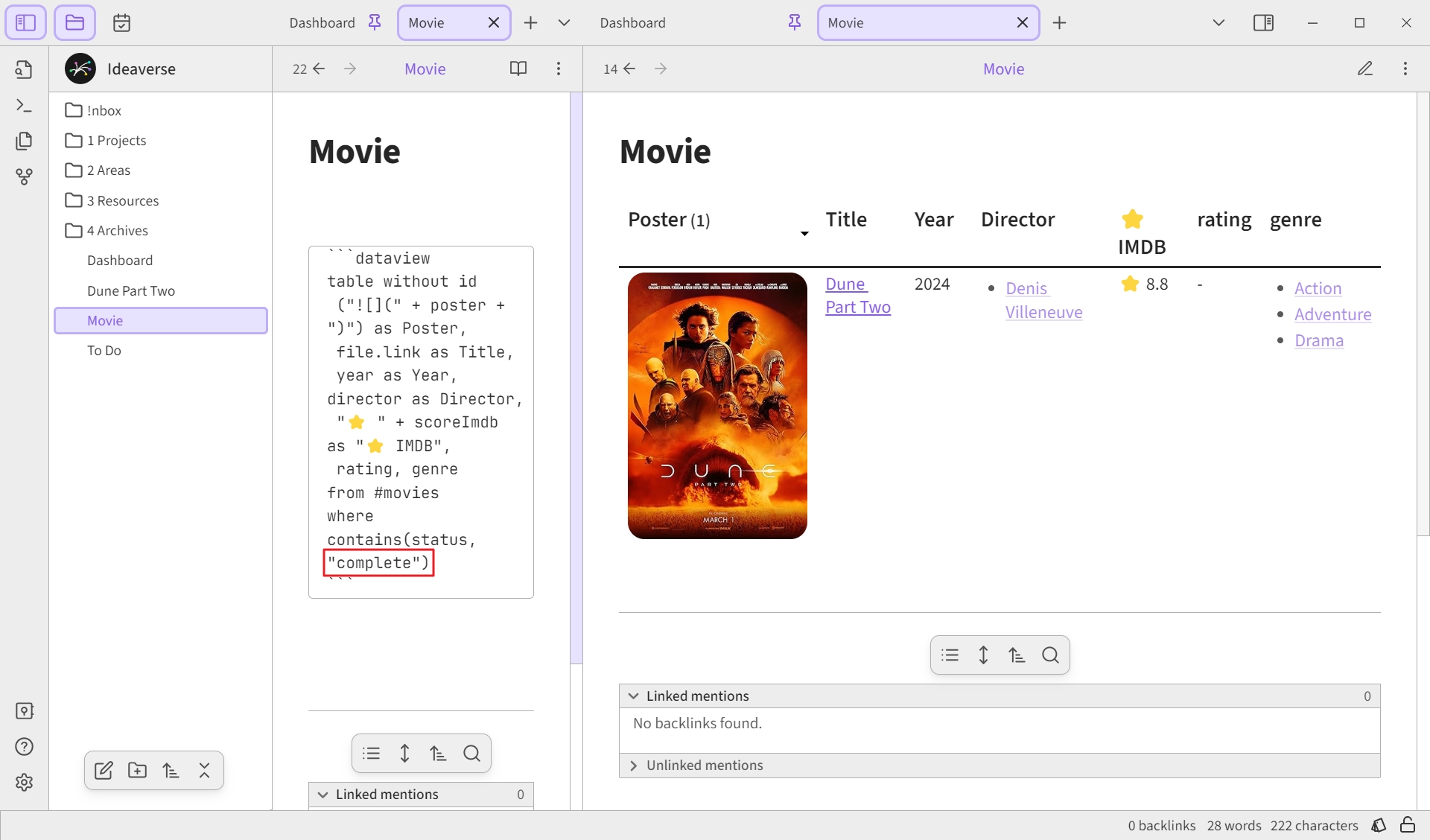Screen dimensions: 1430x840
Task: Switch left pane to reading view
Action: tap(518, 69)
